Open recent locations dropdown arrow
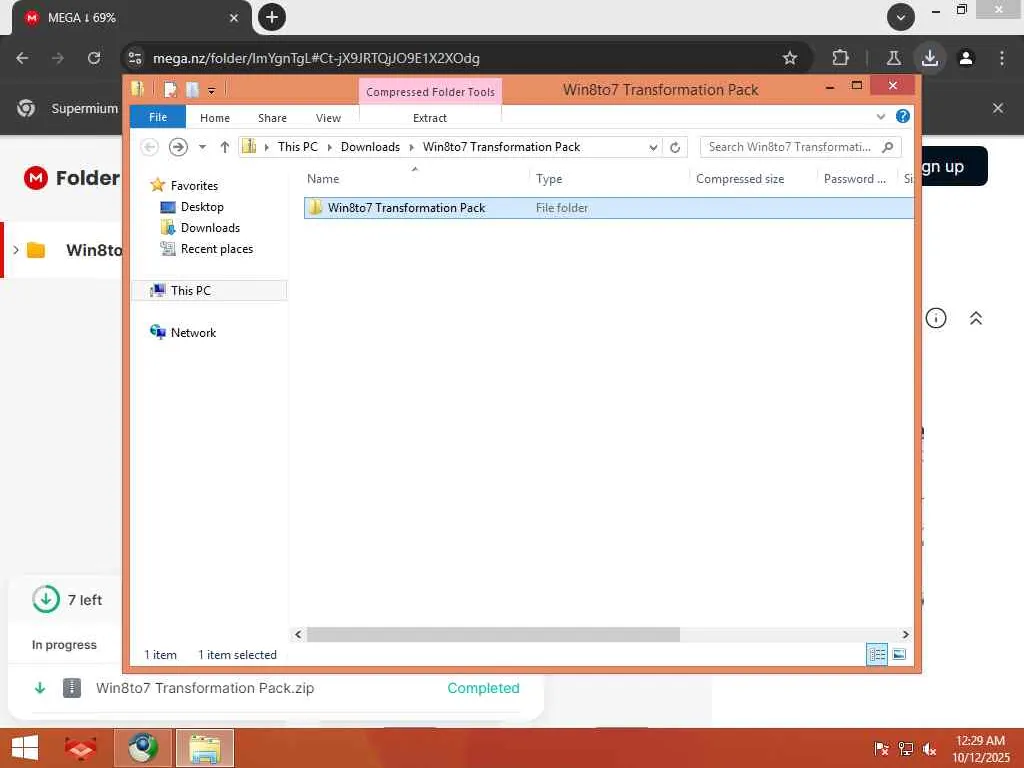This screenshot has width=1024, height=768. (x=202, y=147)
